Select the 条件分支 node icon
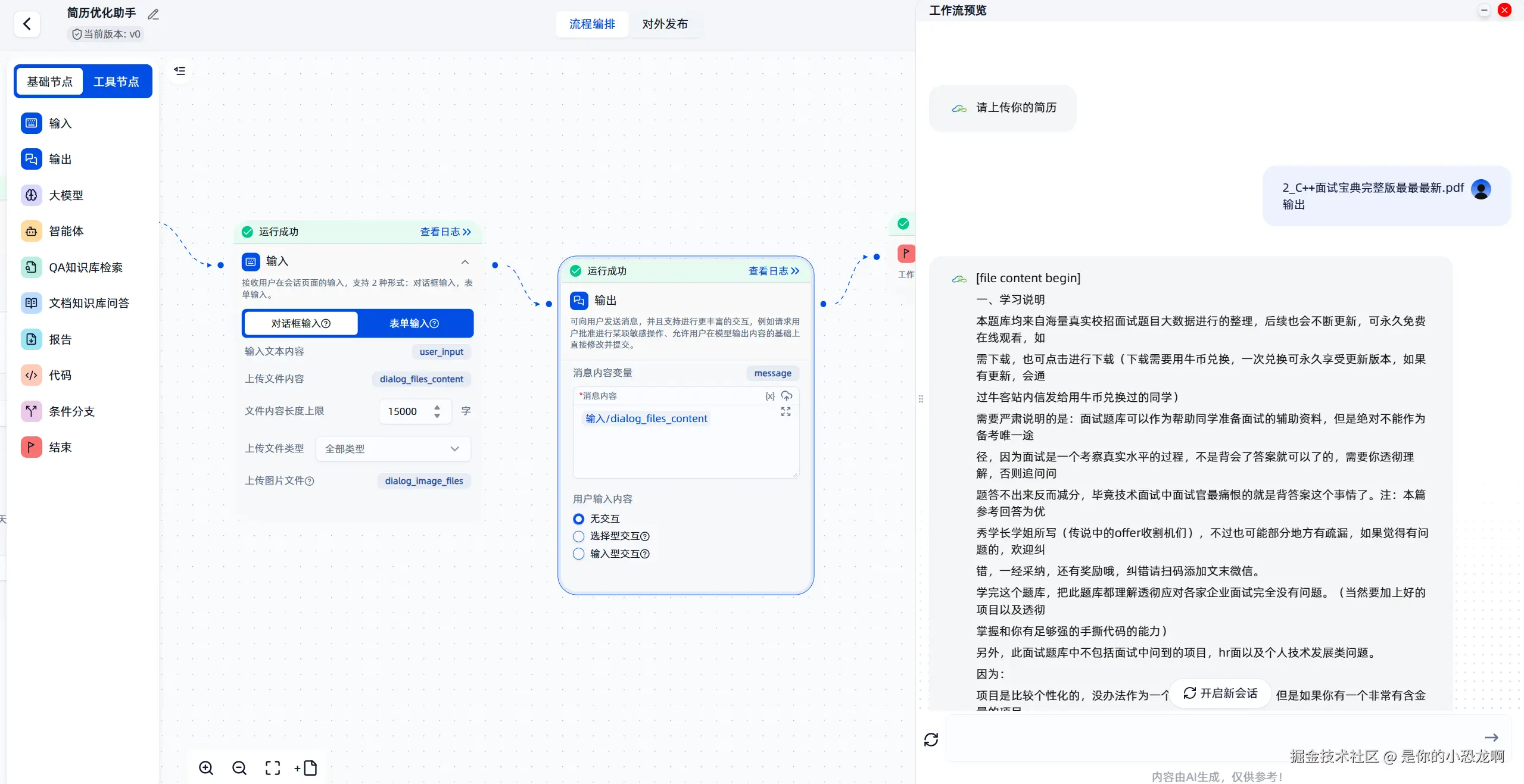This screenshot has width=1524, height=784. click(x=32, y=411)
